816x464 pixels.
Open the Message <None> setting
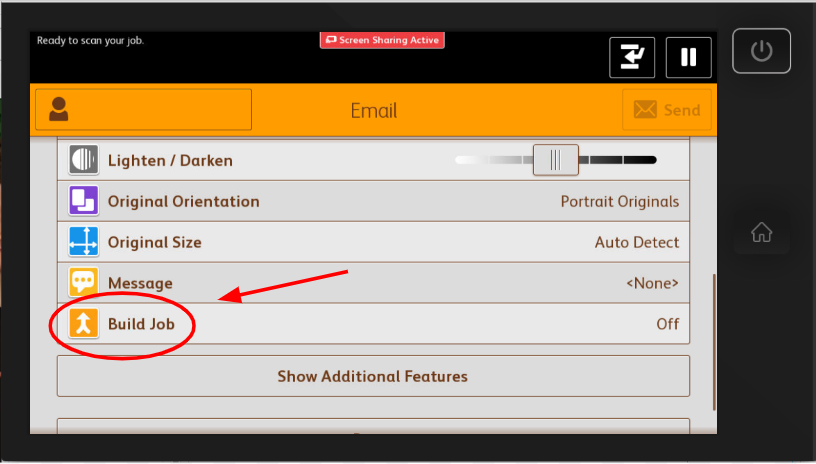(652, 283)
